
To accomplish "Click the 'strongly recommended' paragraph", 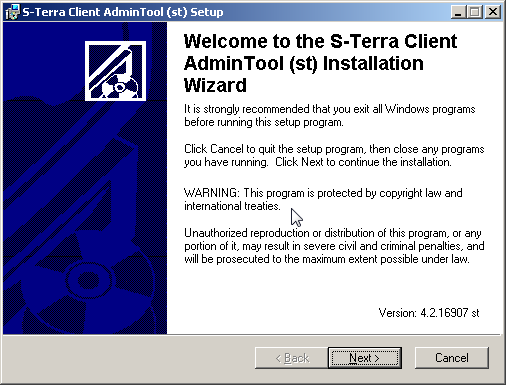I will tap(330, 115).
